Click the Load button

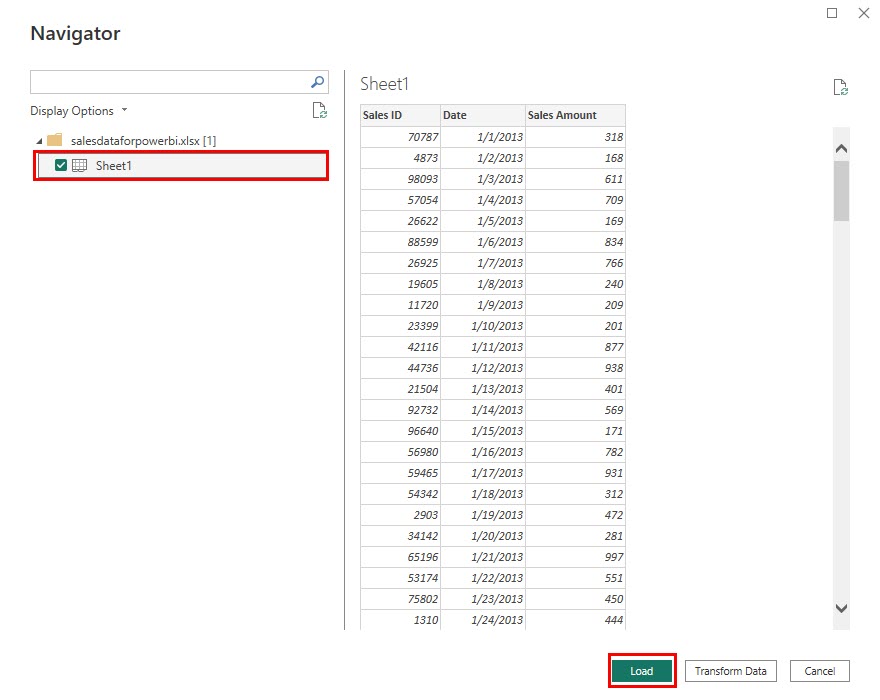641,671
